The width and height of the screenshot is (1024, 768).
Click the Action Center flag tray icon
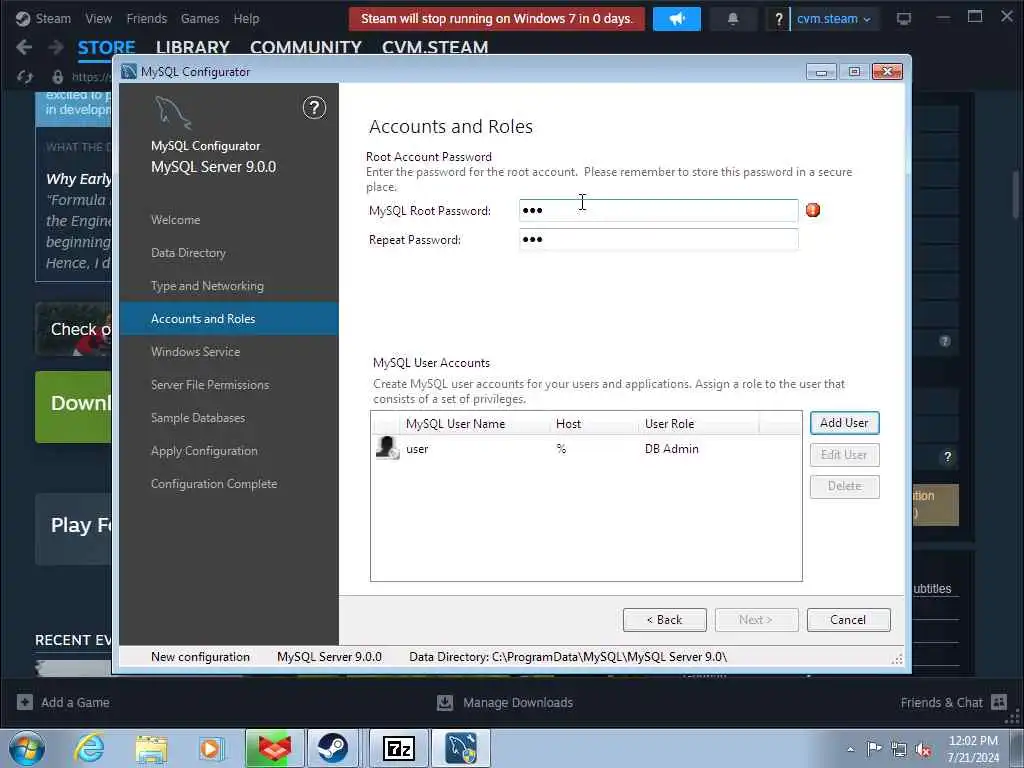[x=874, y=749]
